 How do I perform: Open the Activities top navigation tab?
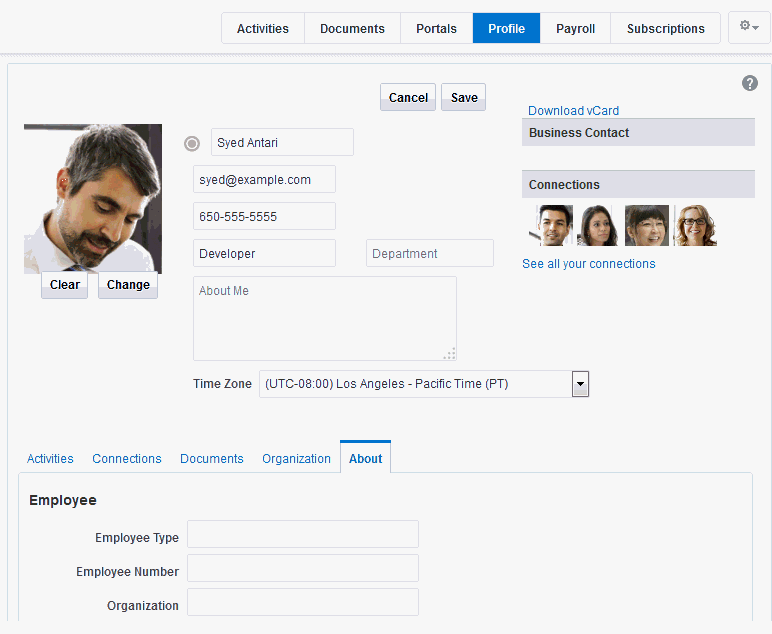tap(263, 29)
